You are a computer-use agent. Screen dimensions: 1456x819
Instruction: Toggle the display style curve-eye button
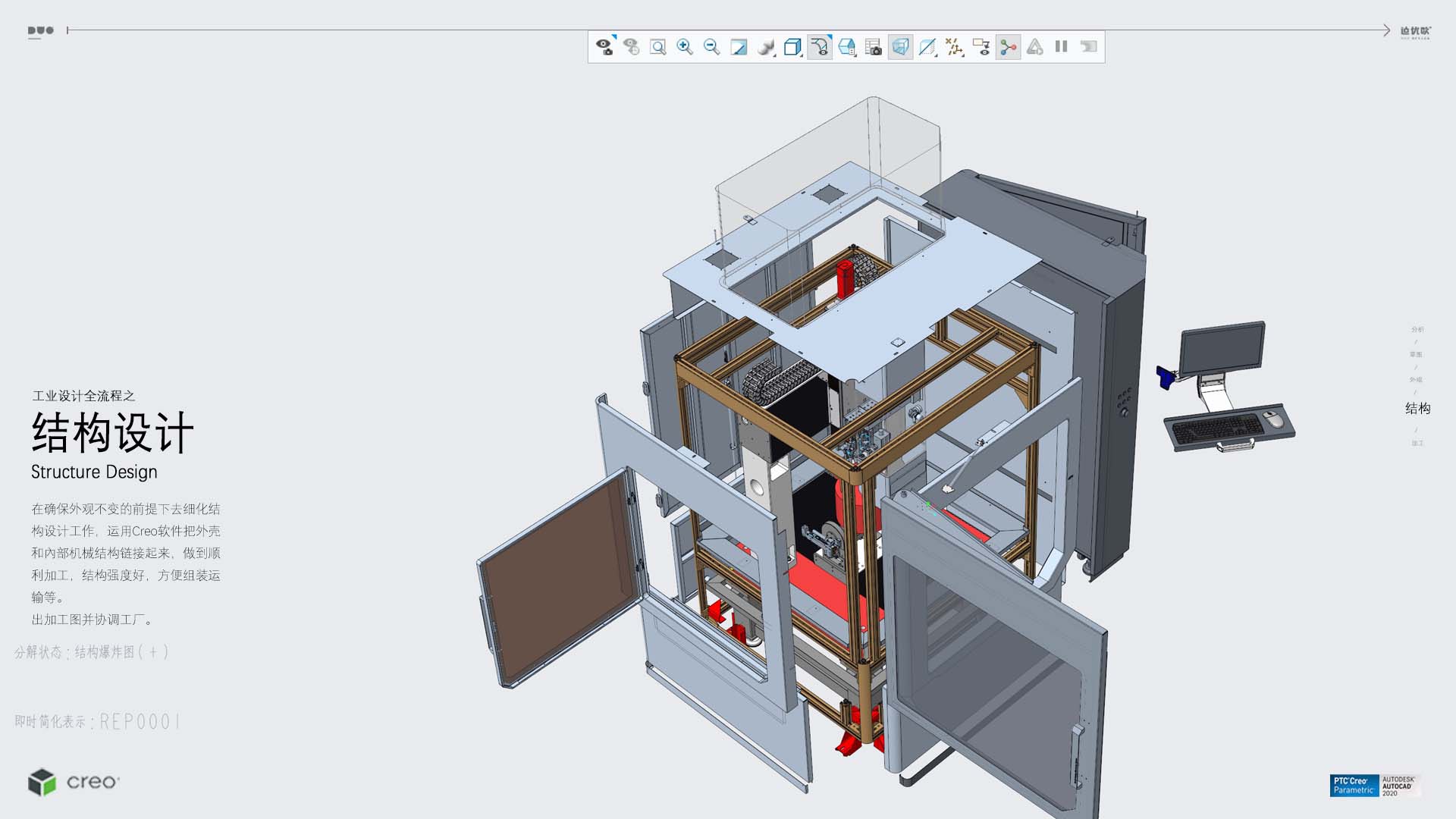[820, 47]
